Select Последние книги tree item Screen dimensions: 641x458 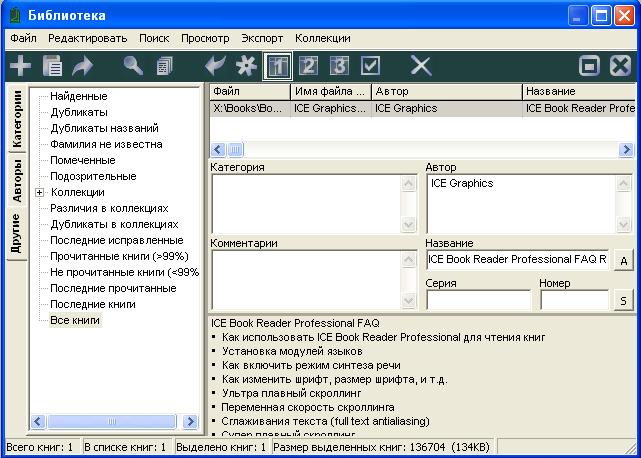click(x=93, y=304)
